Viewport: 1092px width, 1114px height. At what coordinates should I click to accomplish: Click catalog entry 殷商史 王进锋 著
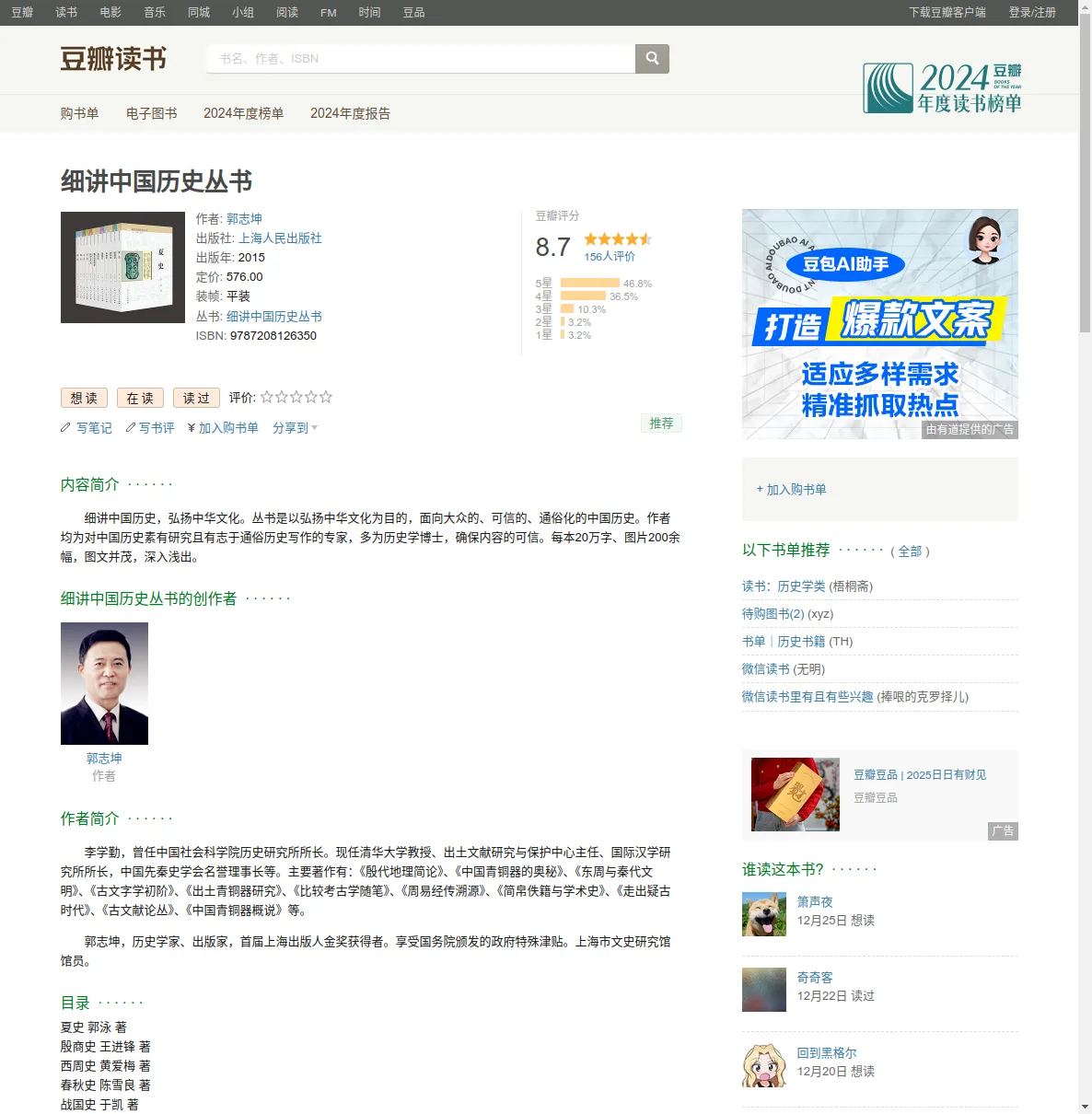pos(106,1047)
